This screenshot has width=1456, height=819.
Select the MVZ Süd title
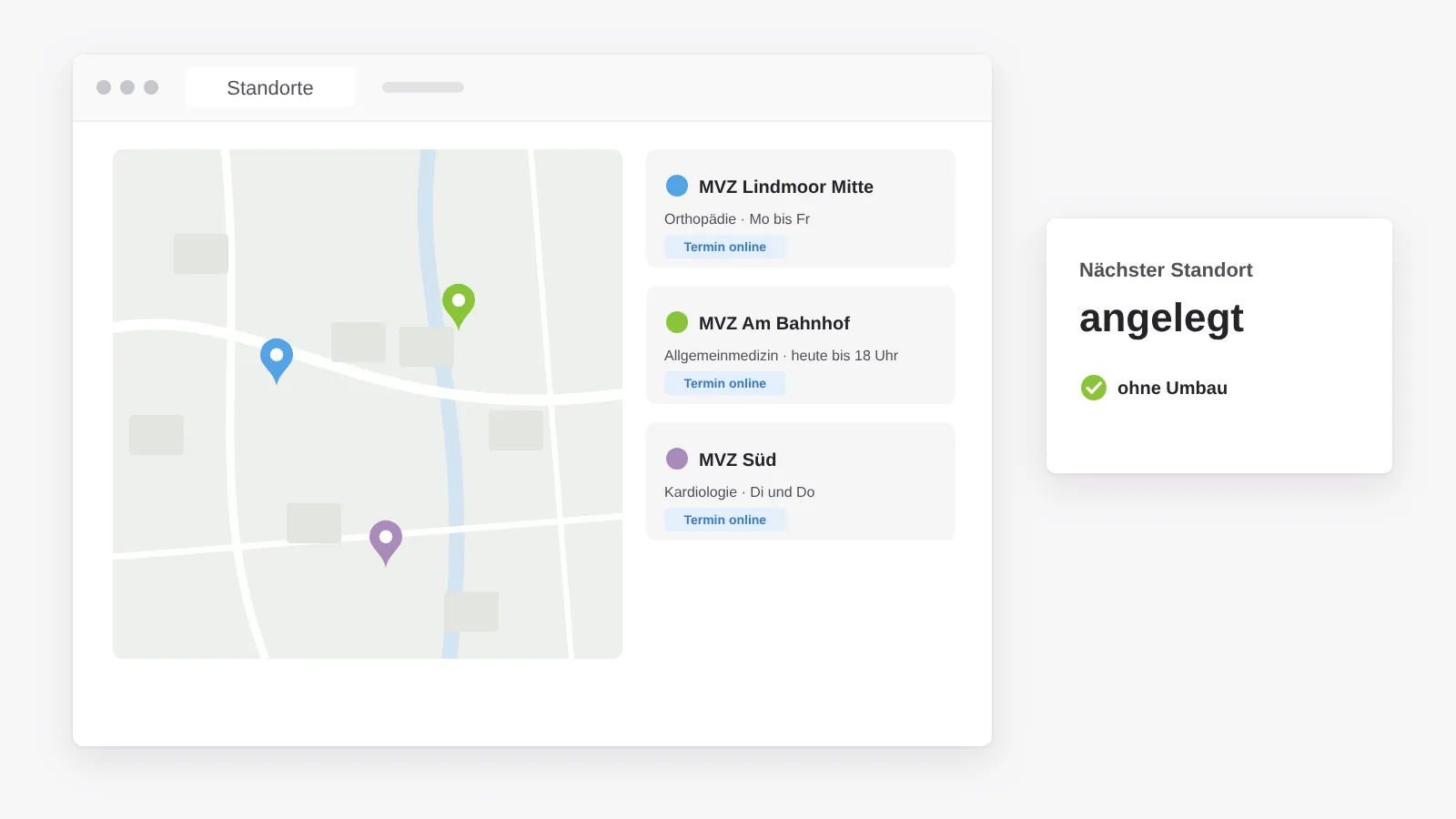[x=737, y=460]
